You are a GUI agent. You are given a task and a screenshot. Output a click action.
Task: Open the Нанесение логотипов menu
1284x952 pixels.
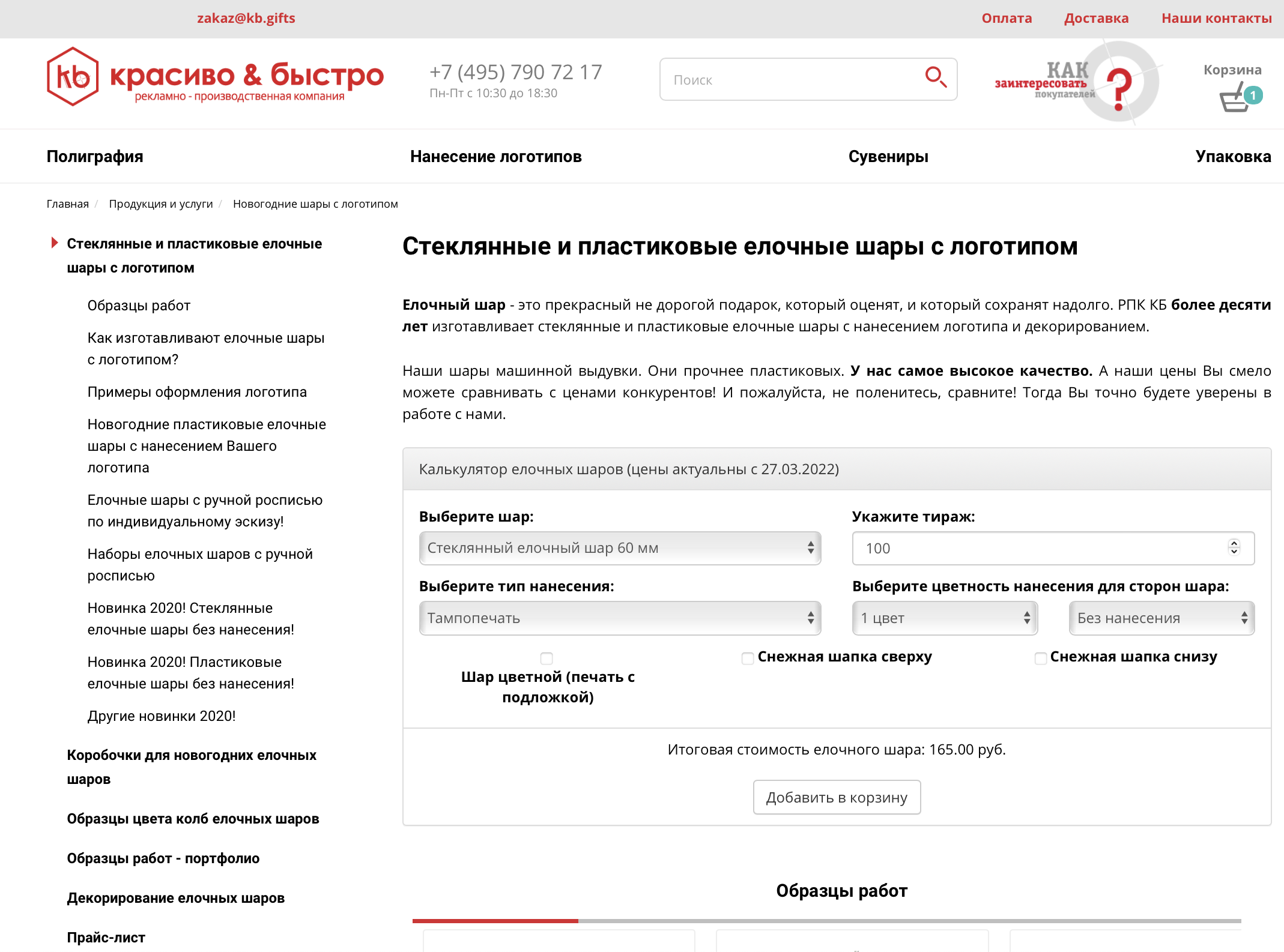[x=496, y=157]
